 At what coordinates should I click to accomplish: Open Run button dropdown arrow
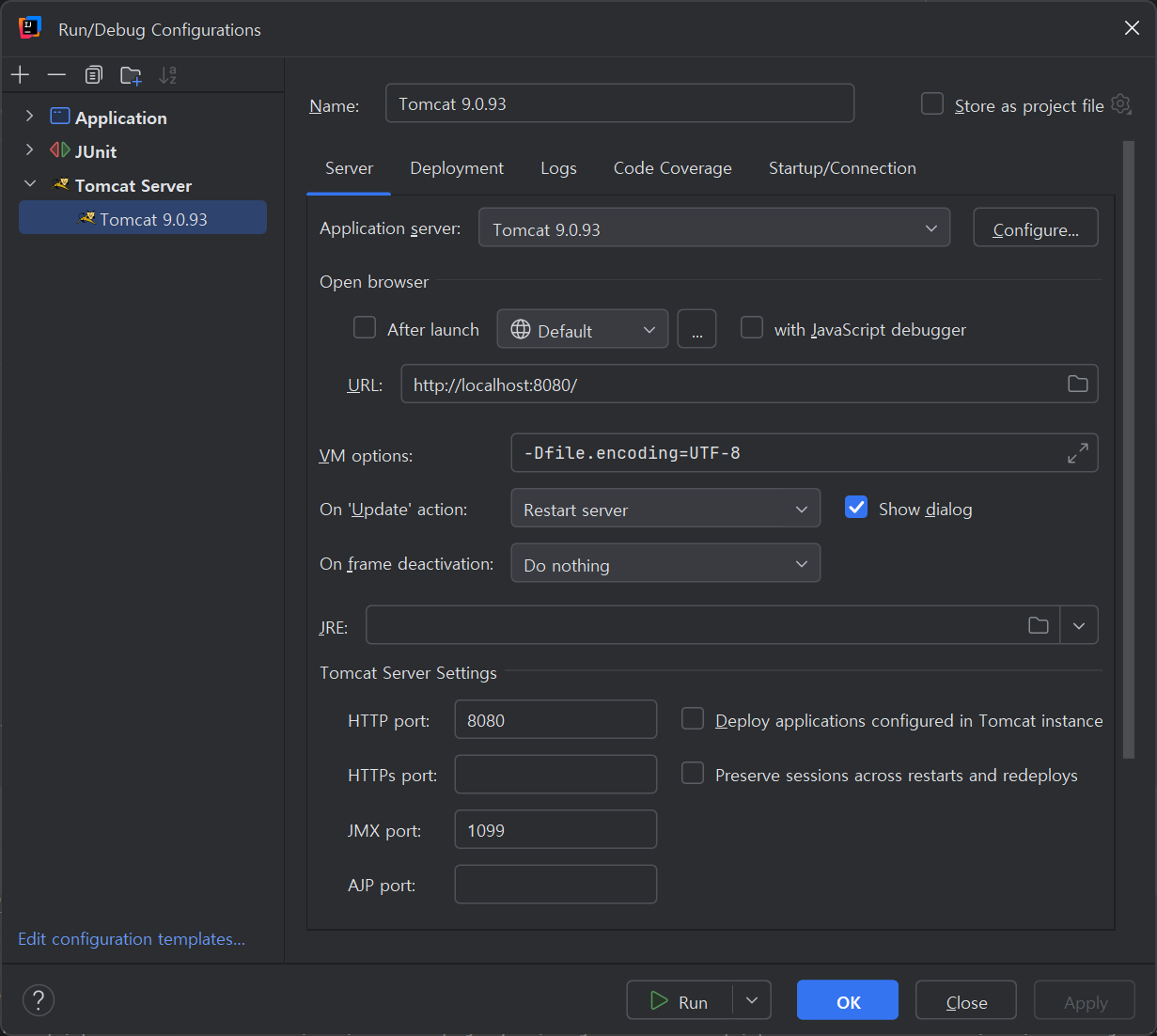[x=752, y=1000]
